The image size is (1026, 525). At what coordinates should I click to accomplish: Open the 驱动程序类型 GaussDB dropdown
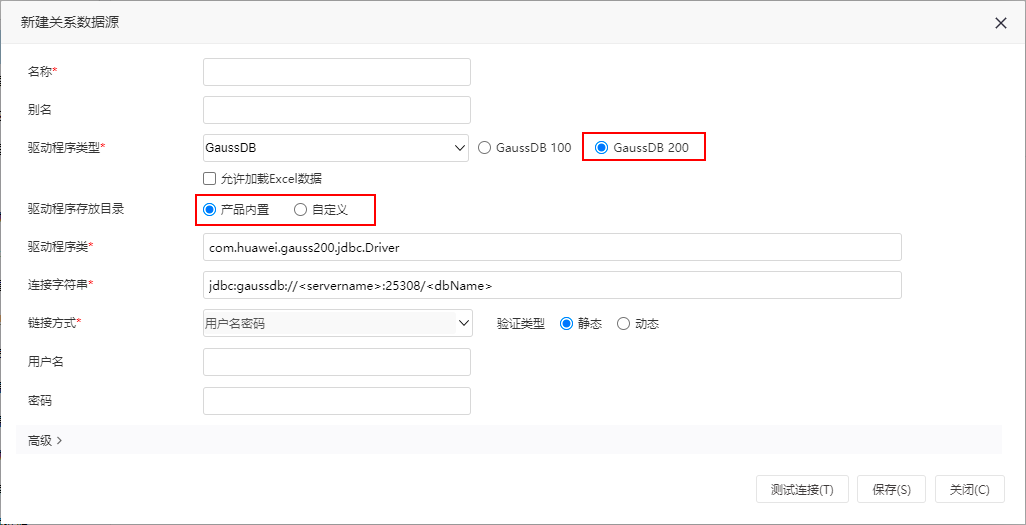(x=336, y=148)
